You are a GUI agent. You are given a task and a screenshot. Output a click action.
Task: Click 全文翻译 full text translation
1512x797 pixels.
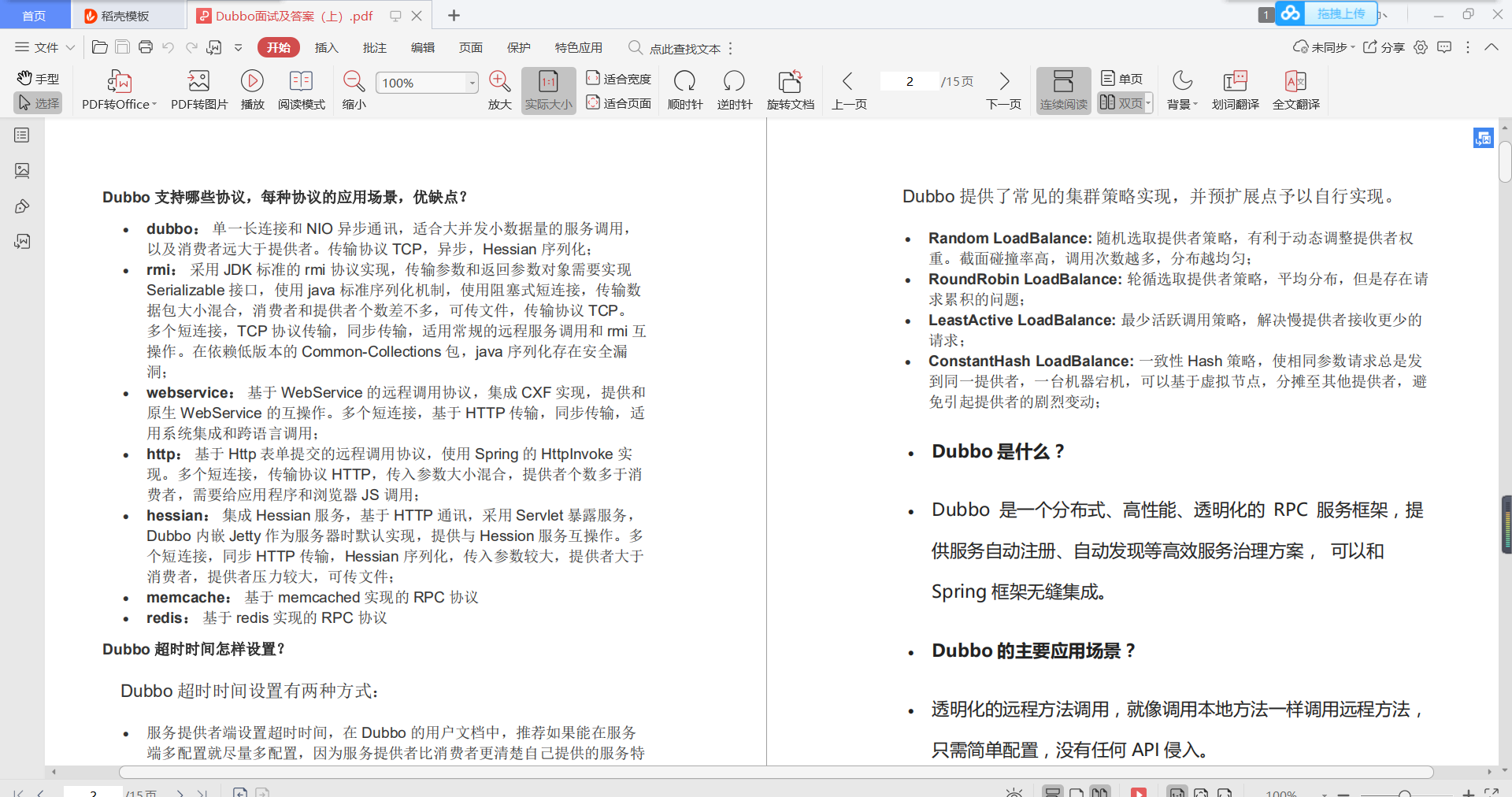pos(1296,90)
